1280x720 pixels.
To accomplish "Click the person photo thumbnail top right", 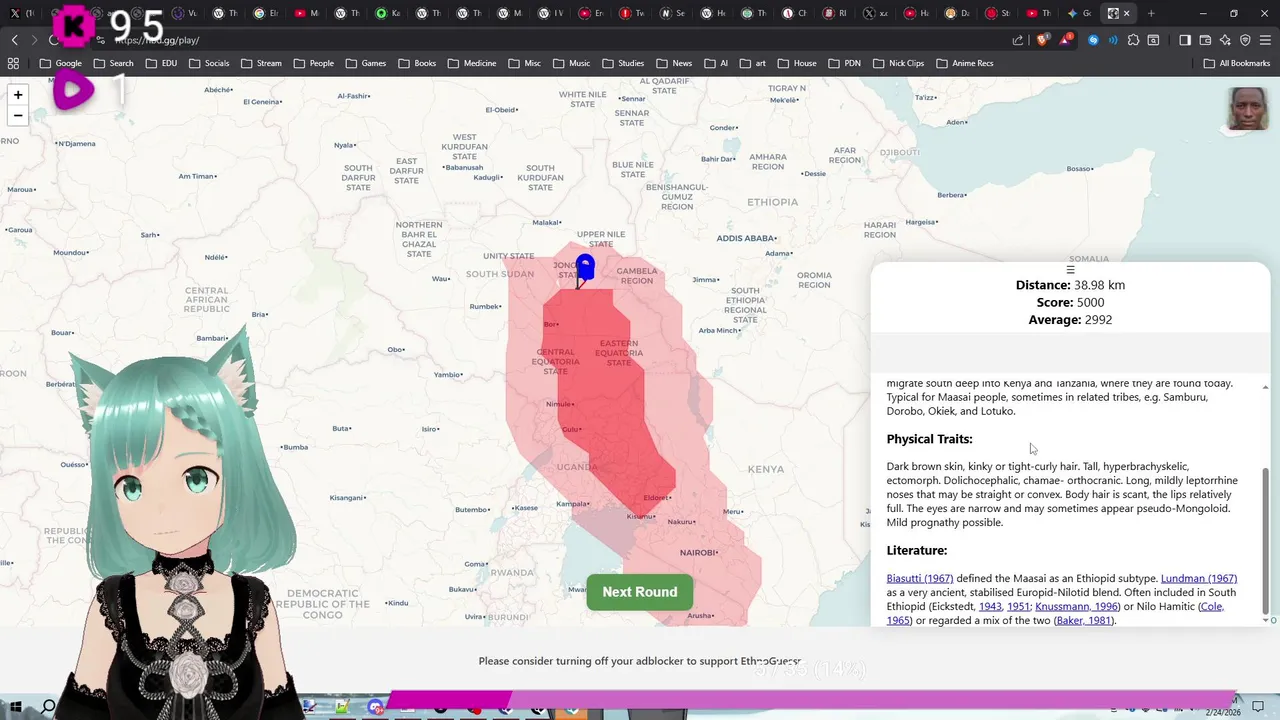I will coord(1248,109).
